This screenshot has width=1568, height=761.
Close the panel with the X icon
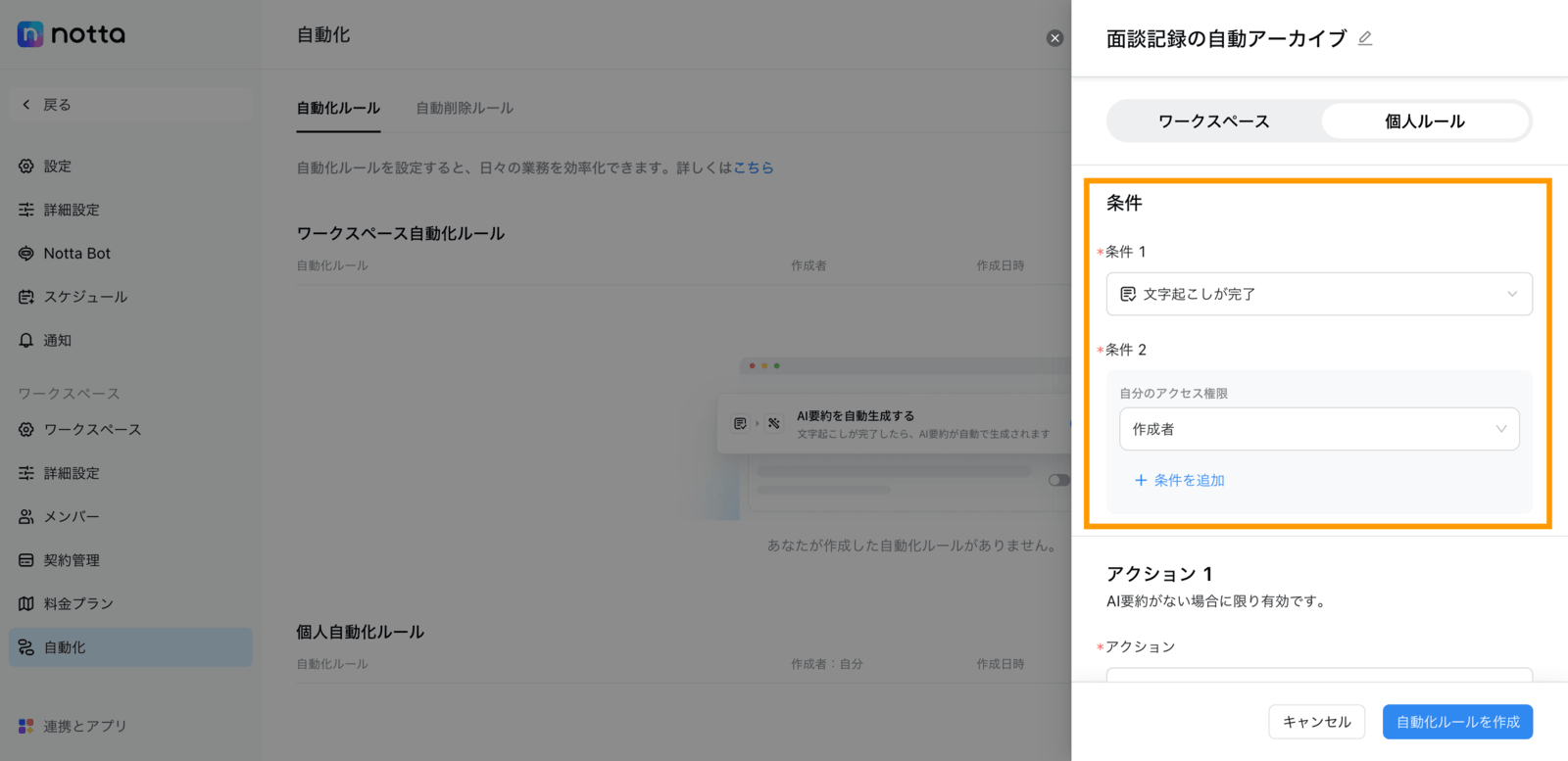click(x=1054, y=38)
